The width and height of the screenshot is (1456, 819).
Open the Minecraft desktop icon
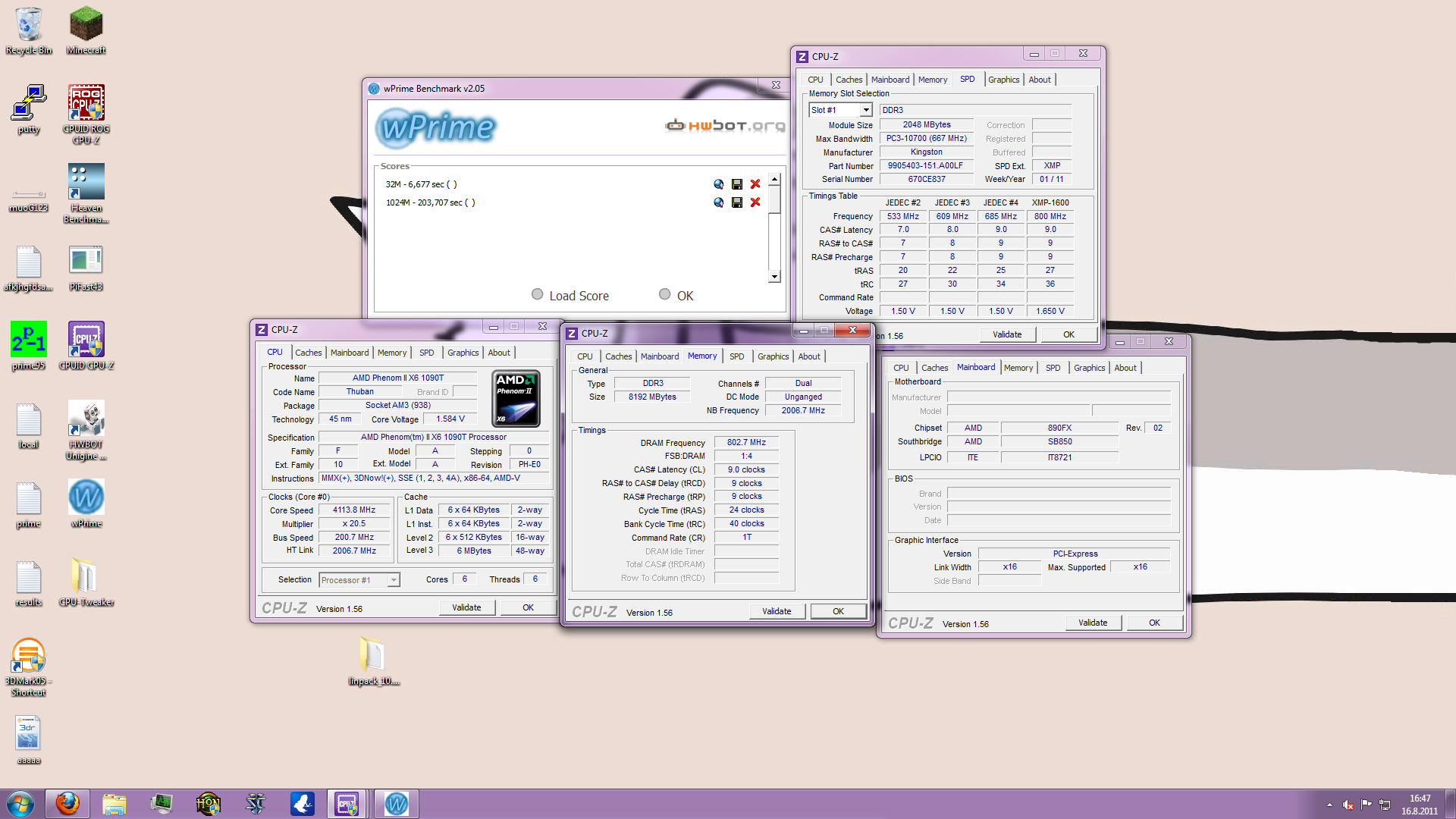pyautogui.click(x=86, y=30)
